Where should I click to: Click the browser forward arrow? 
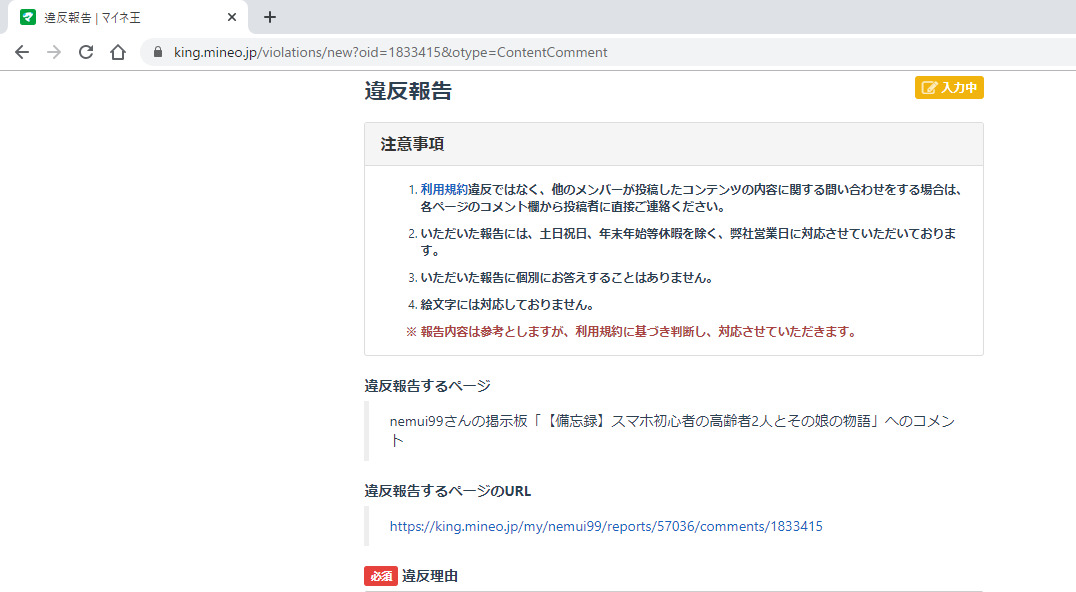click(54, 52)
